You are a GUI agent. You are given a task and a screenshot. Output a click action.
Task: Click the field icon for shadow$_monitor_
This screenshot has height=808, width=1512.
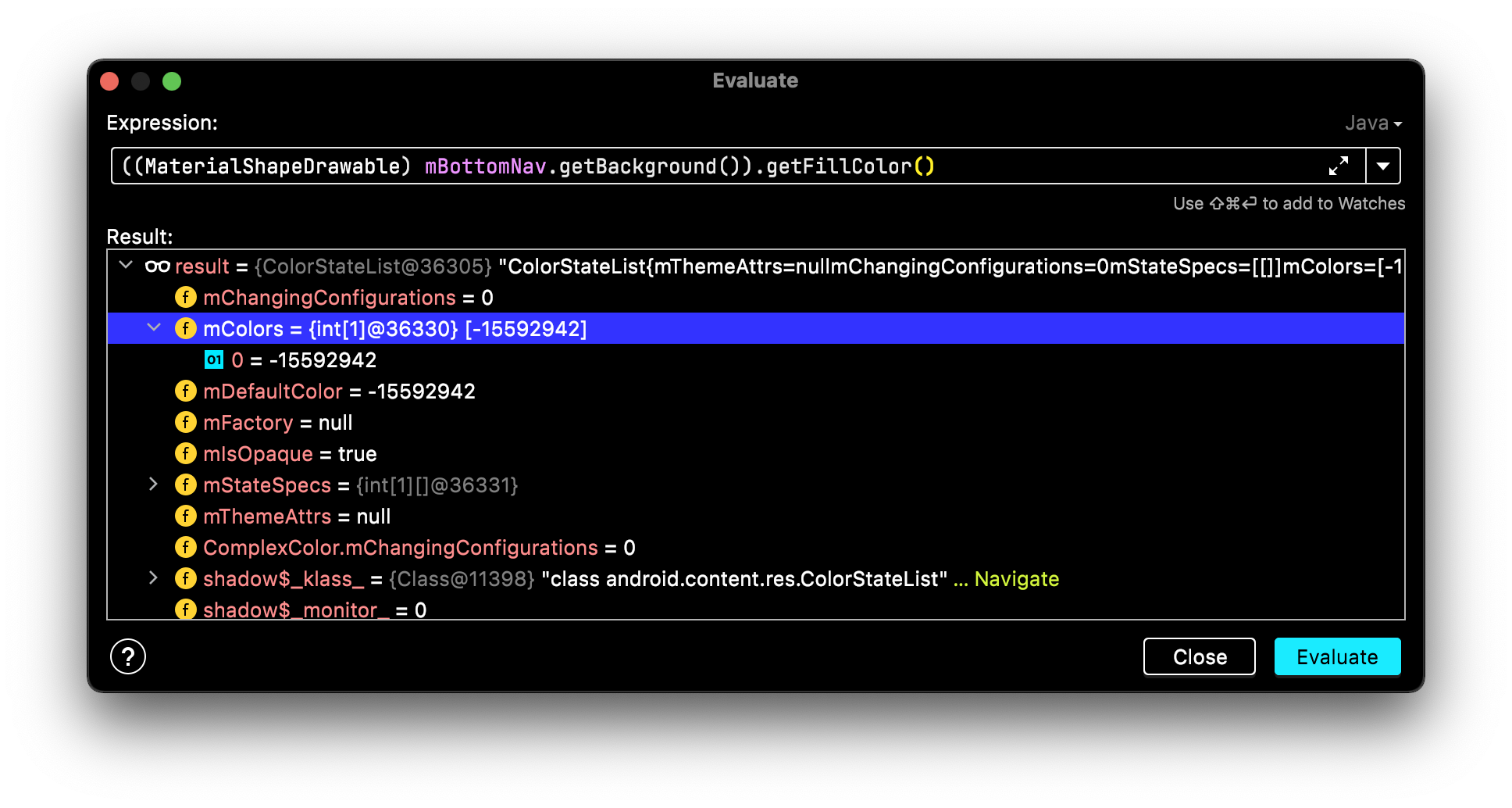pos(185,609)
